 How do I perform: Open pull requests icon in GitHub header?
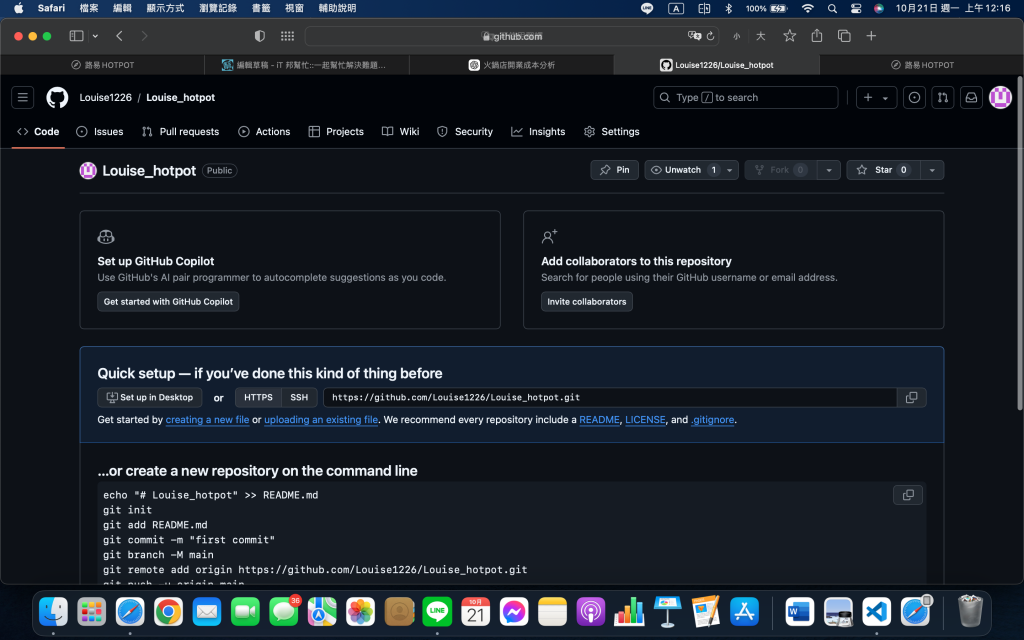pyautogui.click(x=942, y=97)
